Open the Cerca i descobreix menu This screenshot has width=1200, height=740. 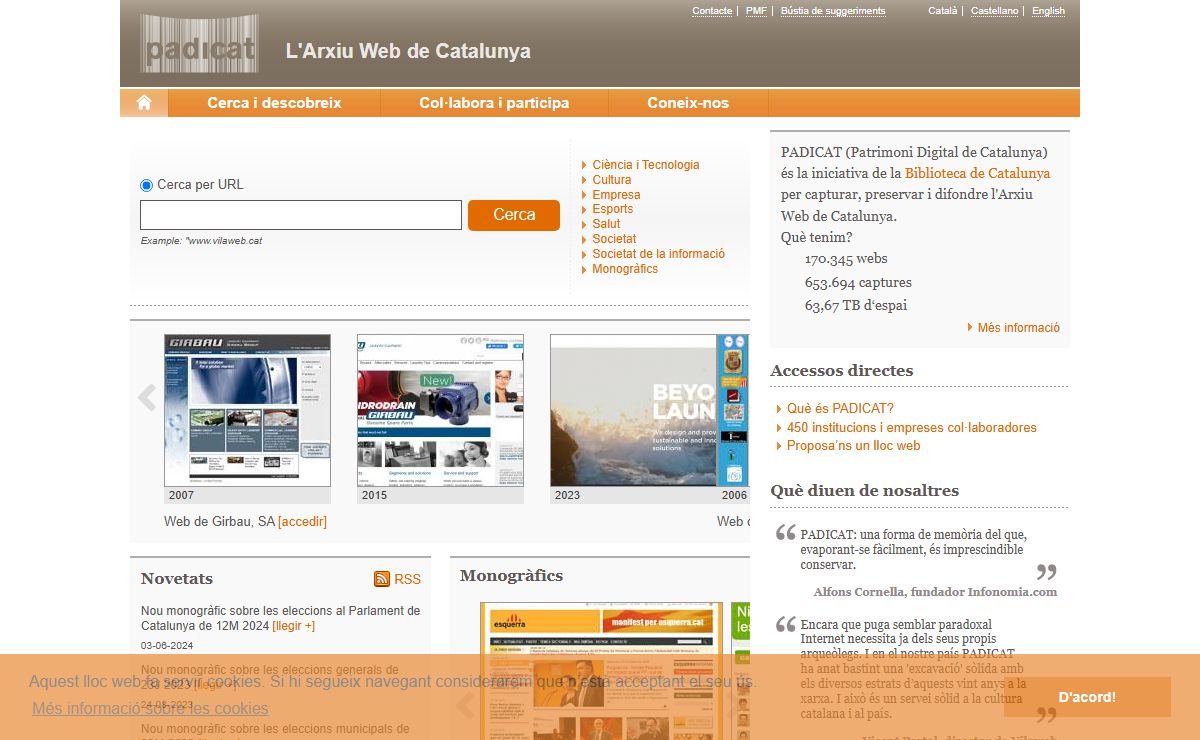(274, 103)
